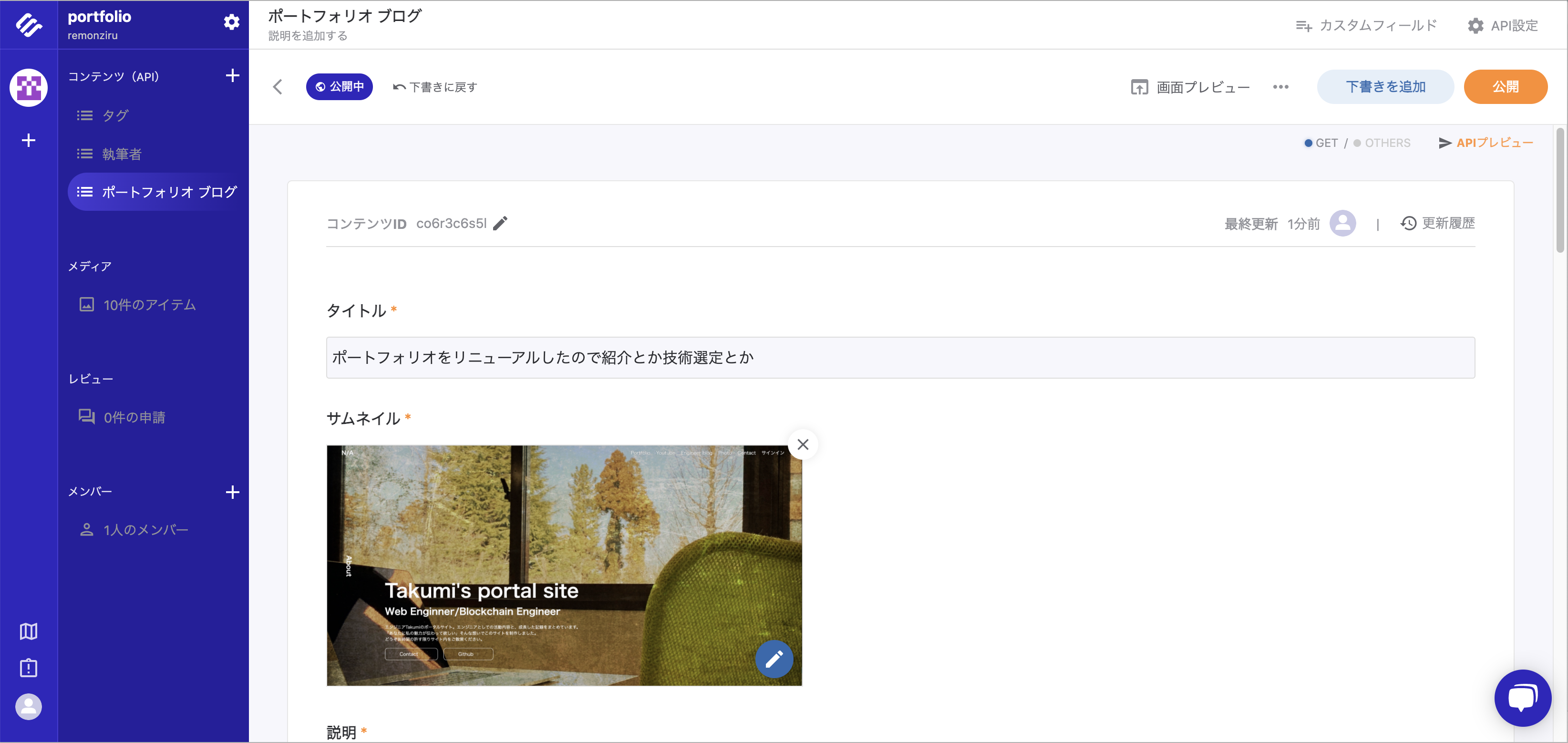Open the support chat bubble
This screenshot has width=1568, height=743.
point(1522,698)
